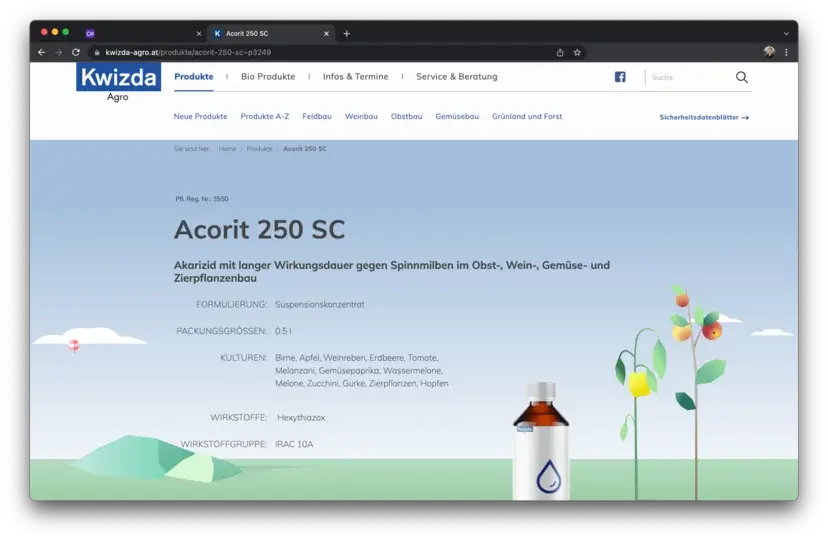Screen dimensions: 828x540
Task: Click the browser forward arrow
Action: coord(59,52)
